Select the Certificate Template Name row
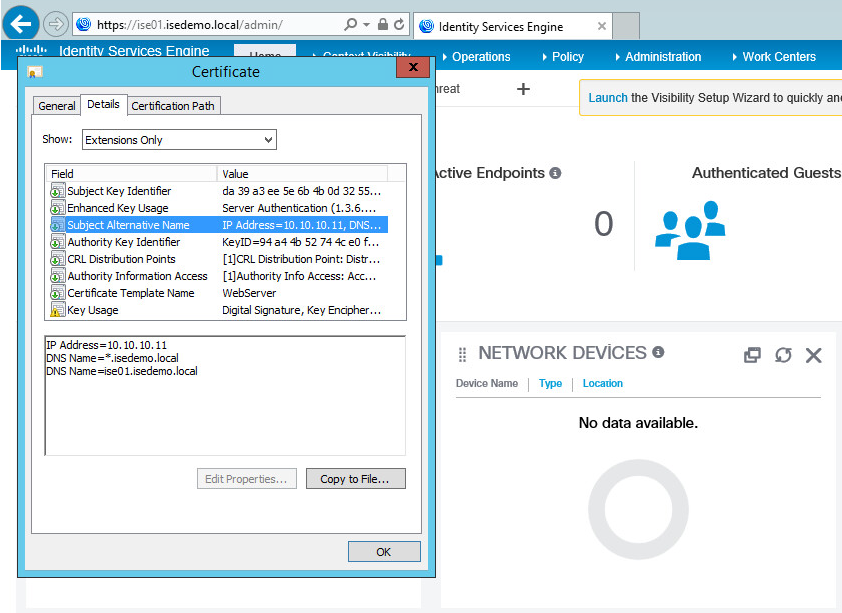Screen dimensions: 842x613 [x=219, y=293]
